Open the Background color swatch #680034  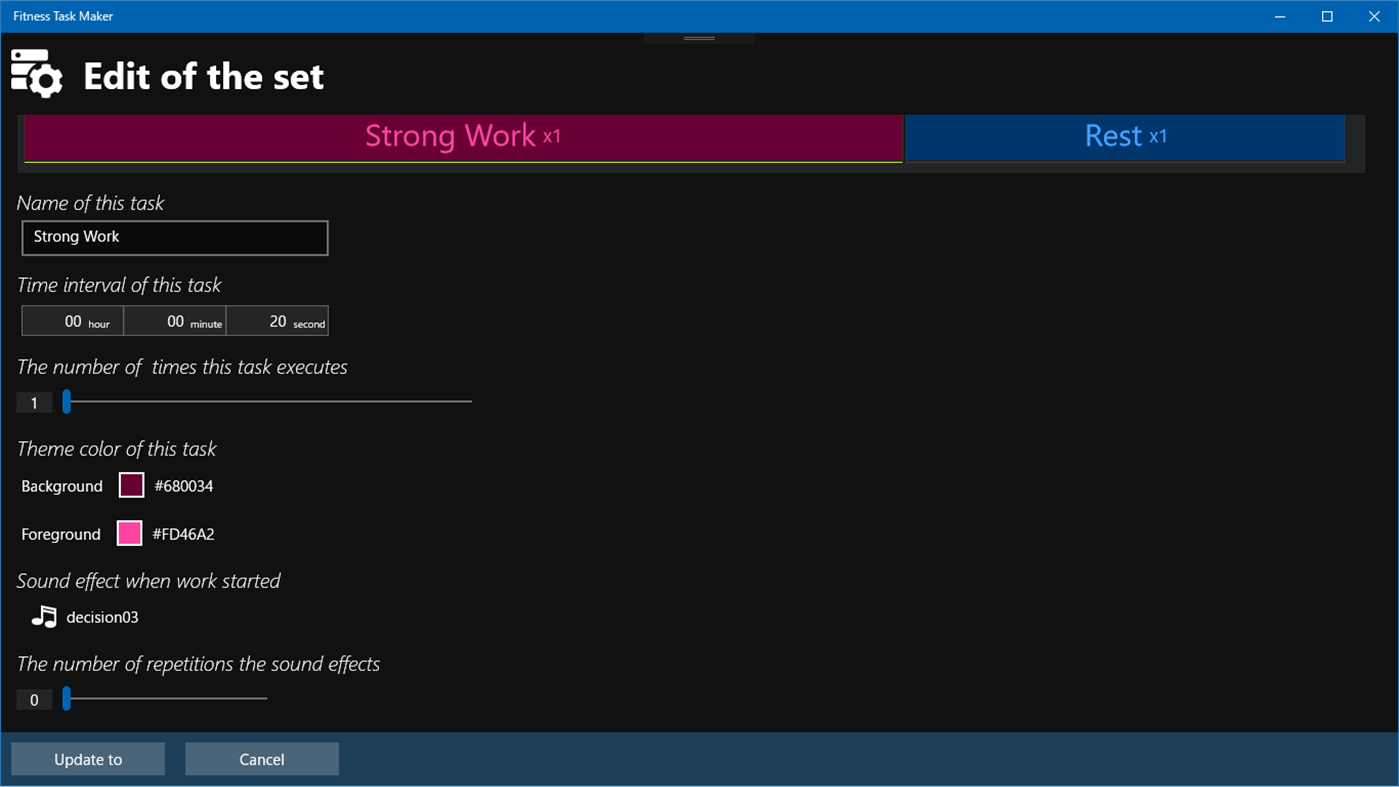130,485
